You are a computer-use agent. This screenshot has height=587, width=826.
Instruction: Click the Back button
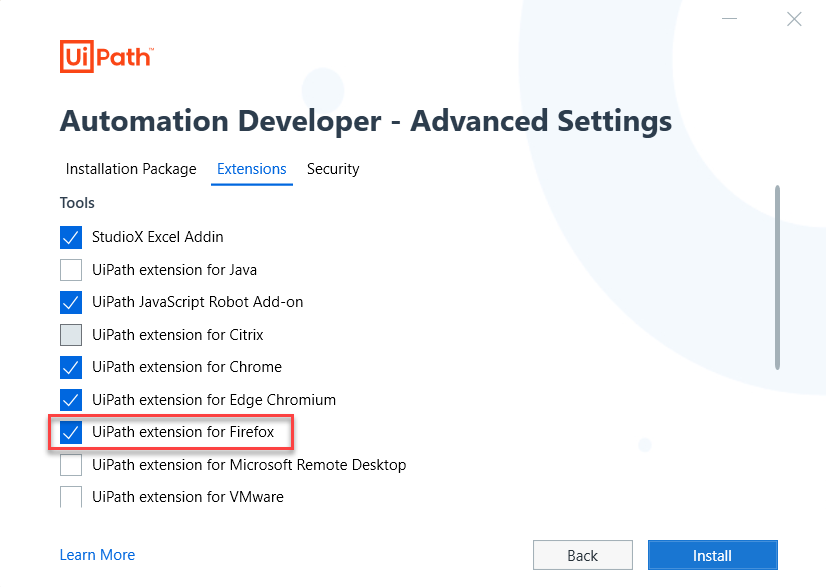pos(583,554)
